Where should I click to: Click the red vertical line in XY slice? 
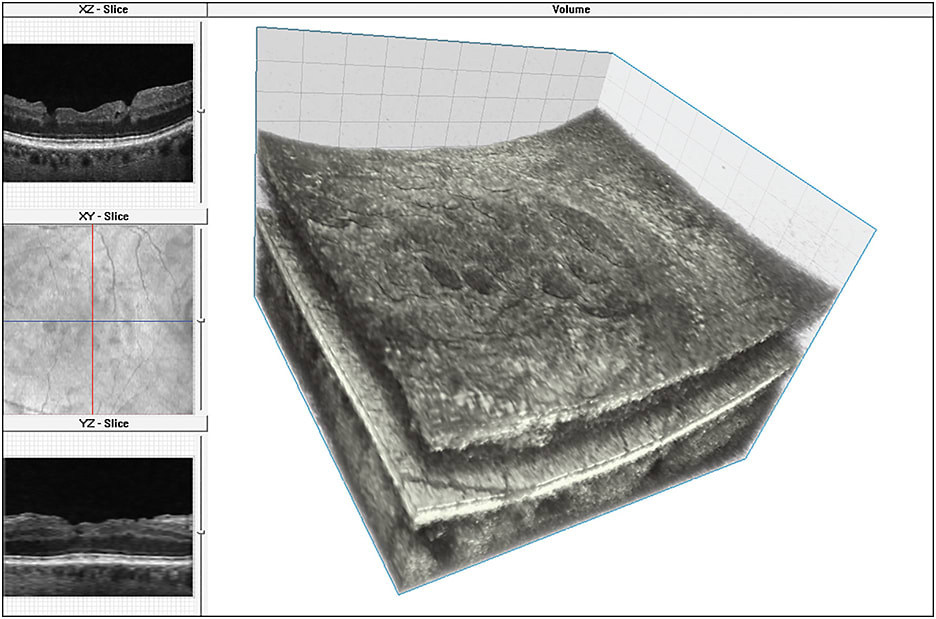pos(92,270)
